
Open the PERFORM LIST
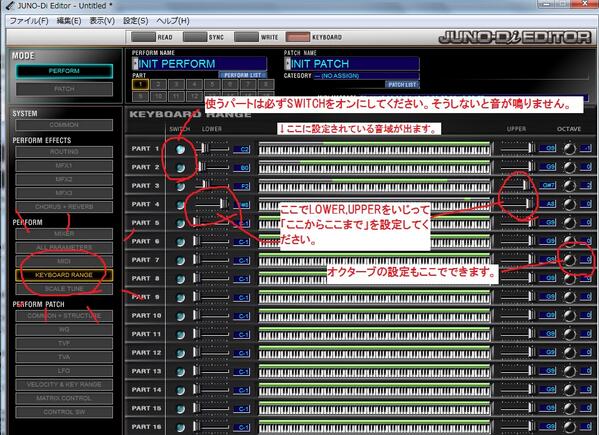[x=243, y=75]
